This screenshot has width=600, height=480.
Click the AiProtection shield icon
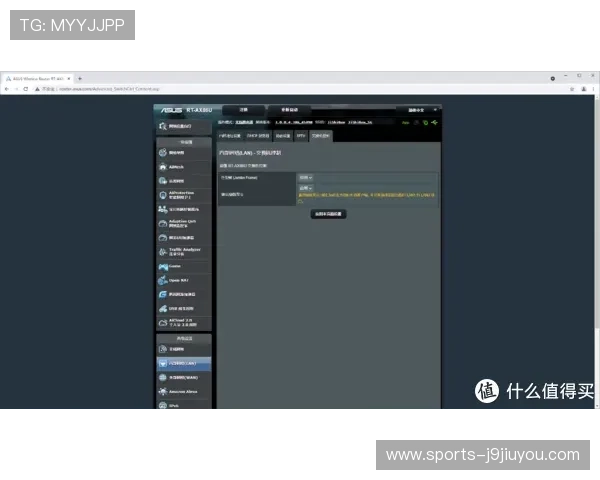coord(163,194)
